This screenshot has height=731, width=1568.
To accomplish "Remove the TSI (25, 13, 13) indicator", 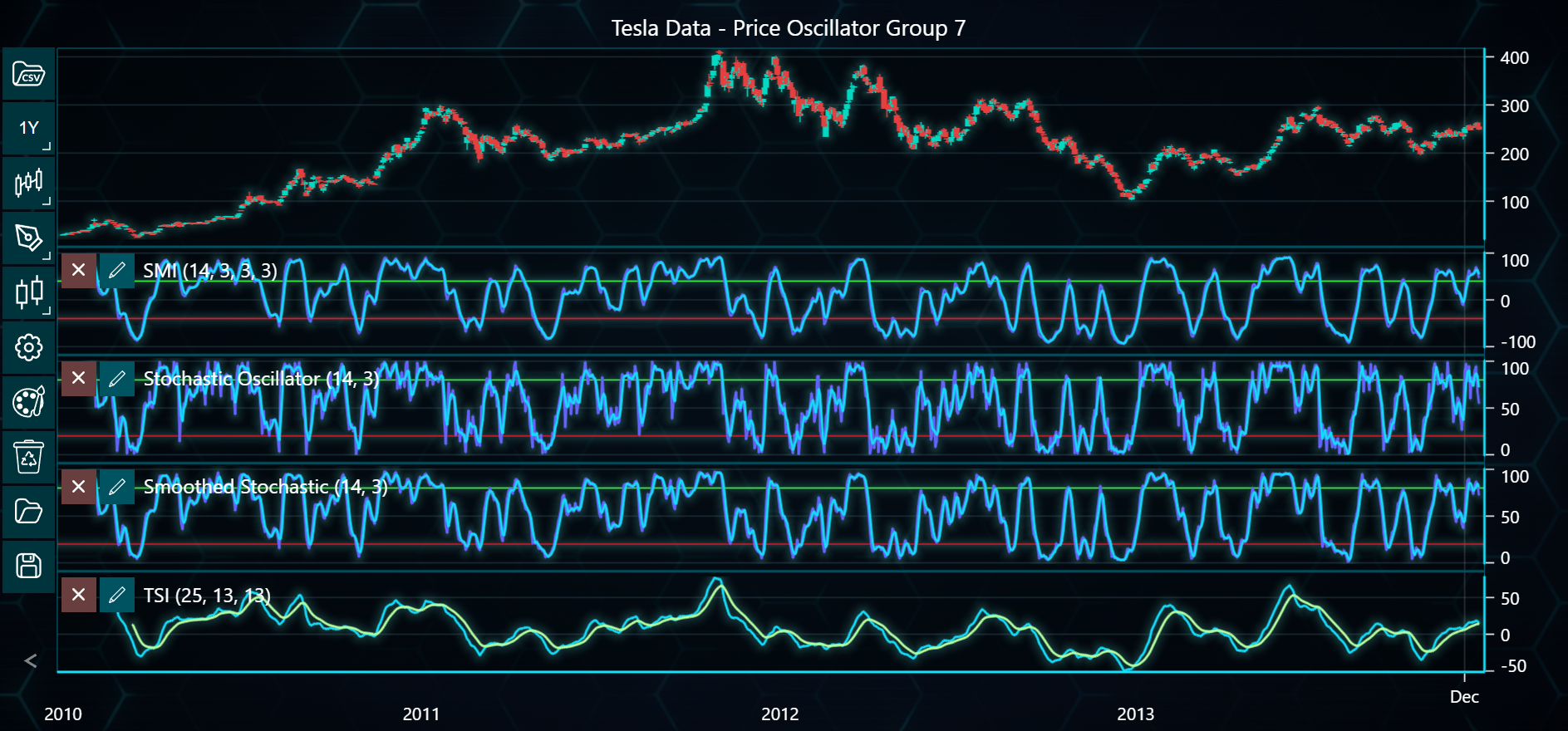I will 79,595.
